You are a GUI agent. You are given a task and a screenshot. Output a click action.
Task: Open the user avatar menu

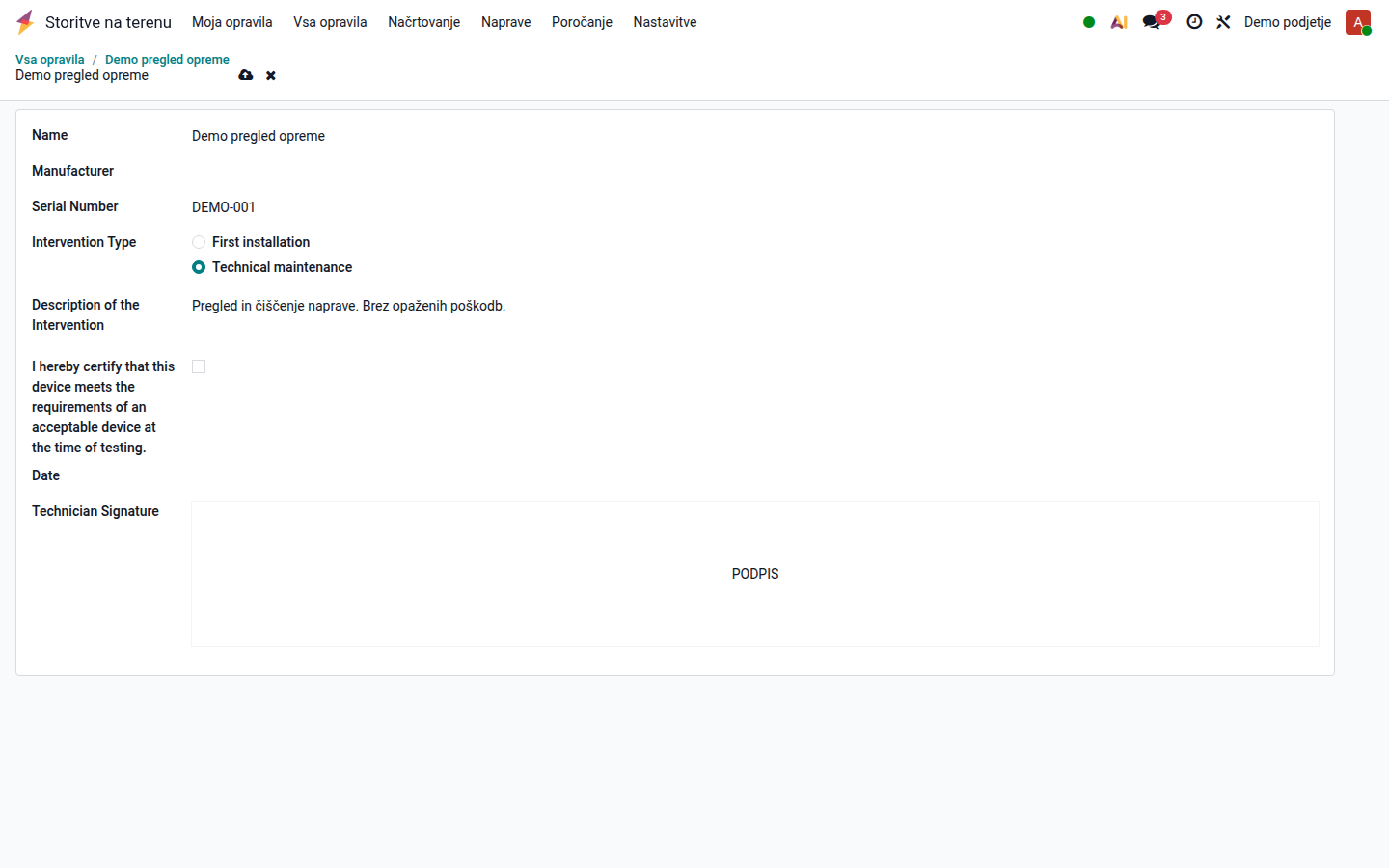(x=1358, y=22)
